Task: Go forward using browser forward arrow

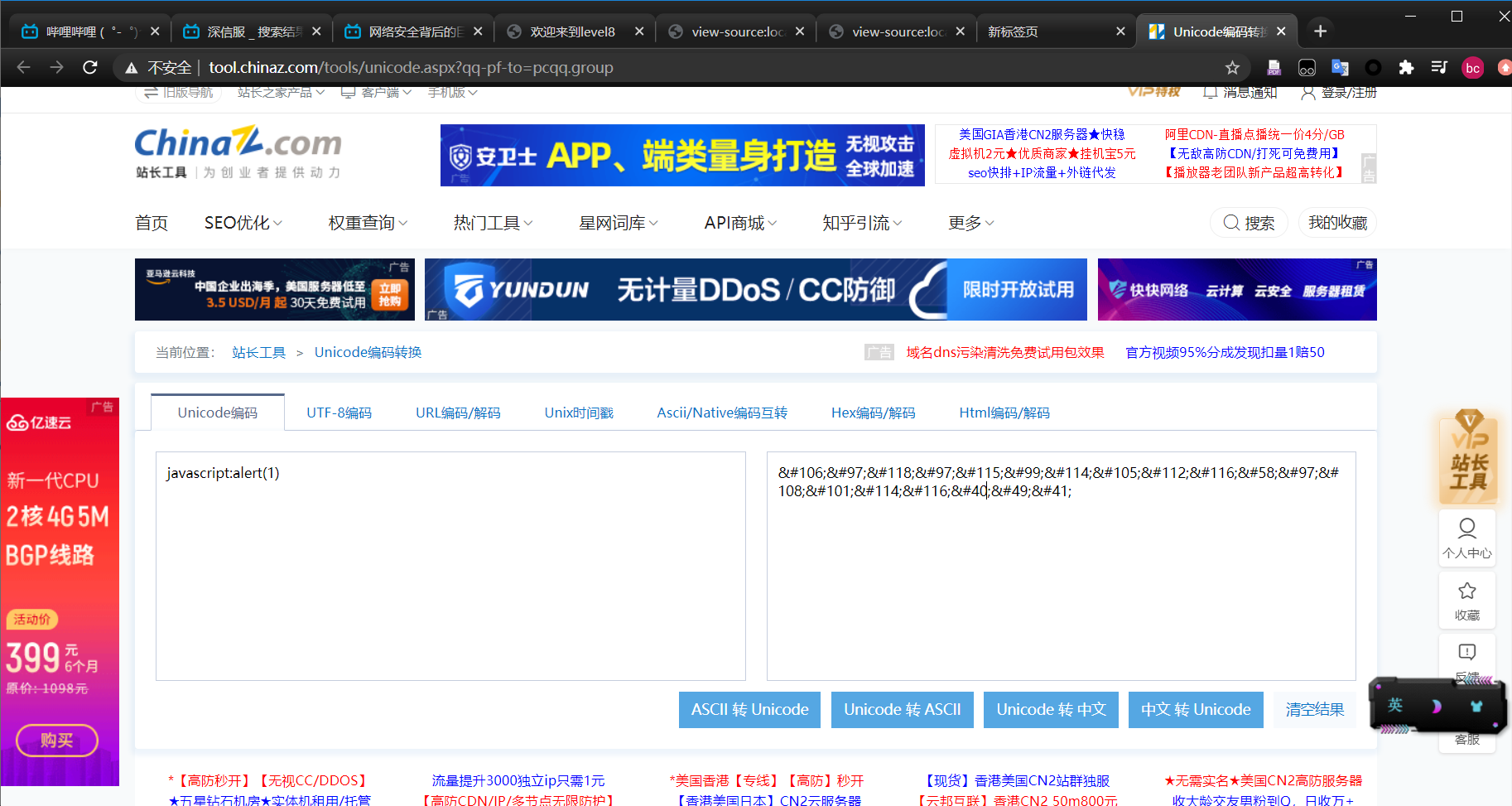Action: click(x=57, y=67)
